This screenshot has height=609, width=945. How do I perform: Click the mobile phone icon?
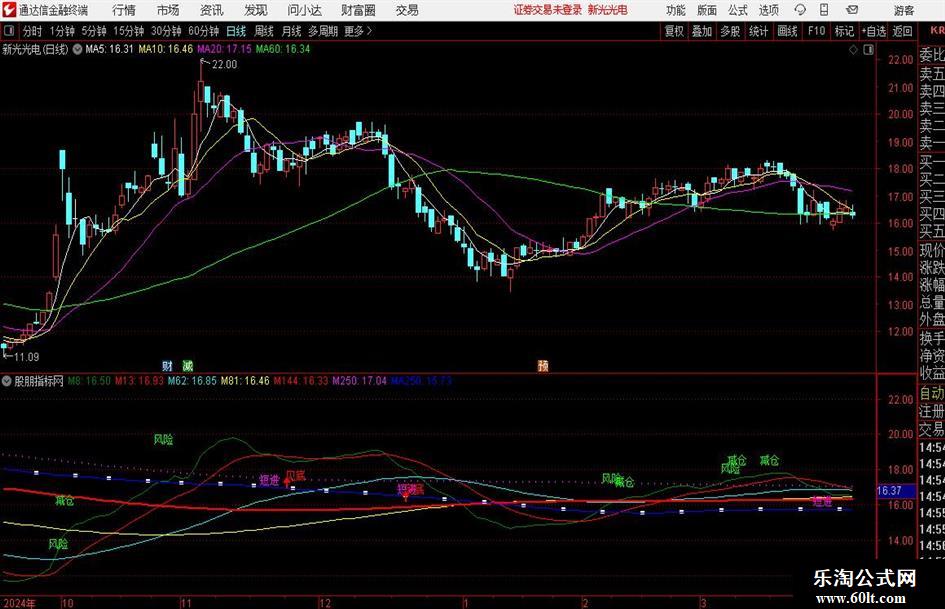[824, 10]
